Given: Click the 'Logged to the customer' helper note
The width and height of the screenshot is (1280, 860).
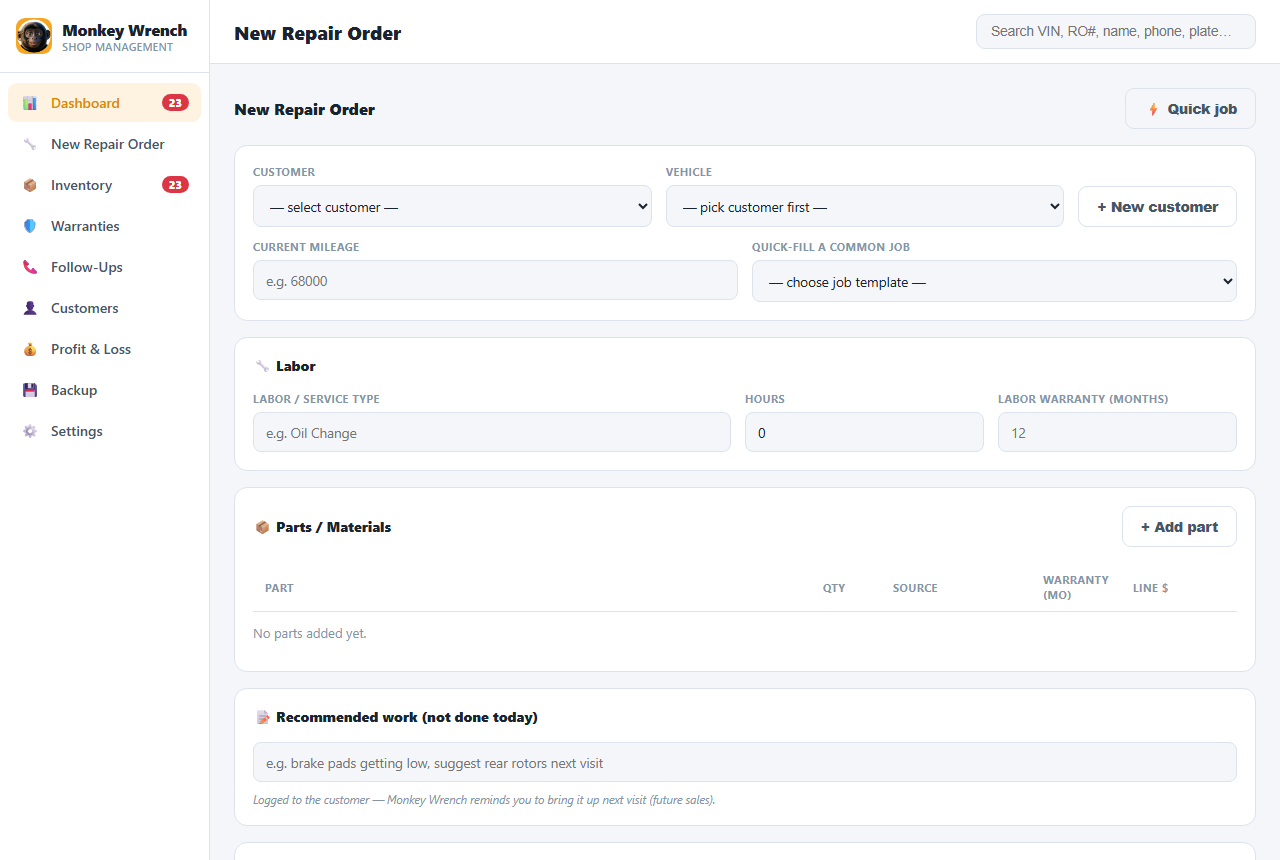Looking at the screenshot, I should pos(484,800).
